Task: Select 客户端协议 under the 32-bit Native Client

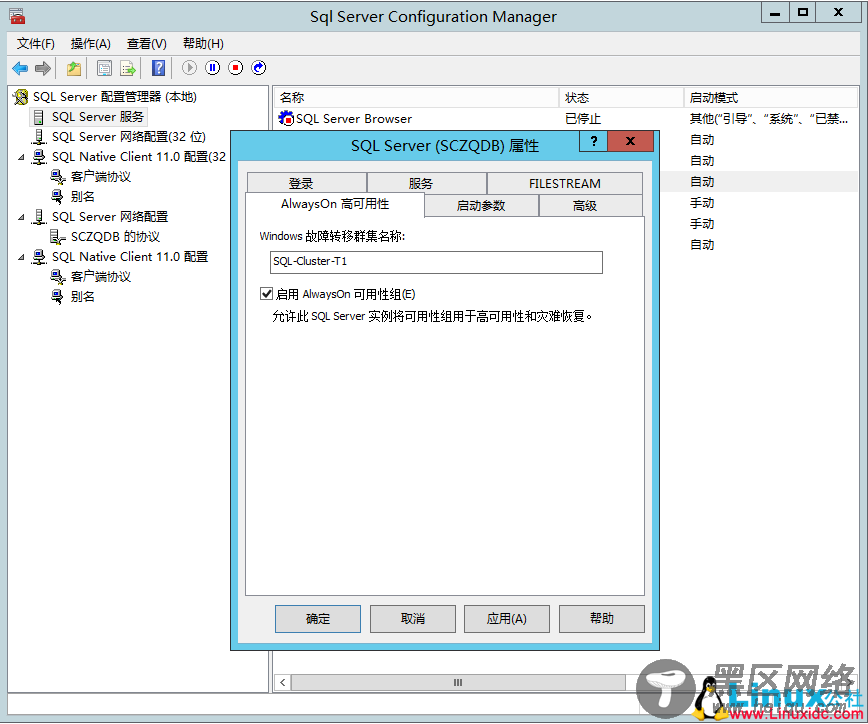Action: [x=101, y=177]
